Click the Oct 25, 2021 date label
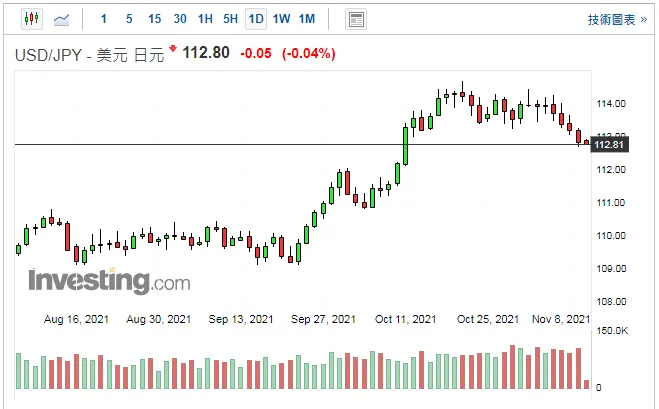The image size is (659, 409). click(488, 319)
